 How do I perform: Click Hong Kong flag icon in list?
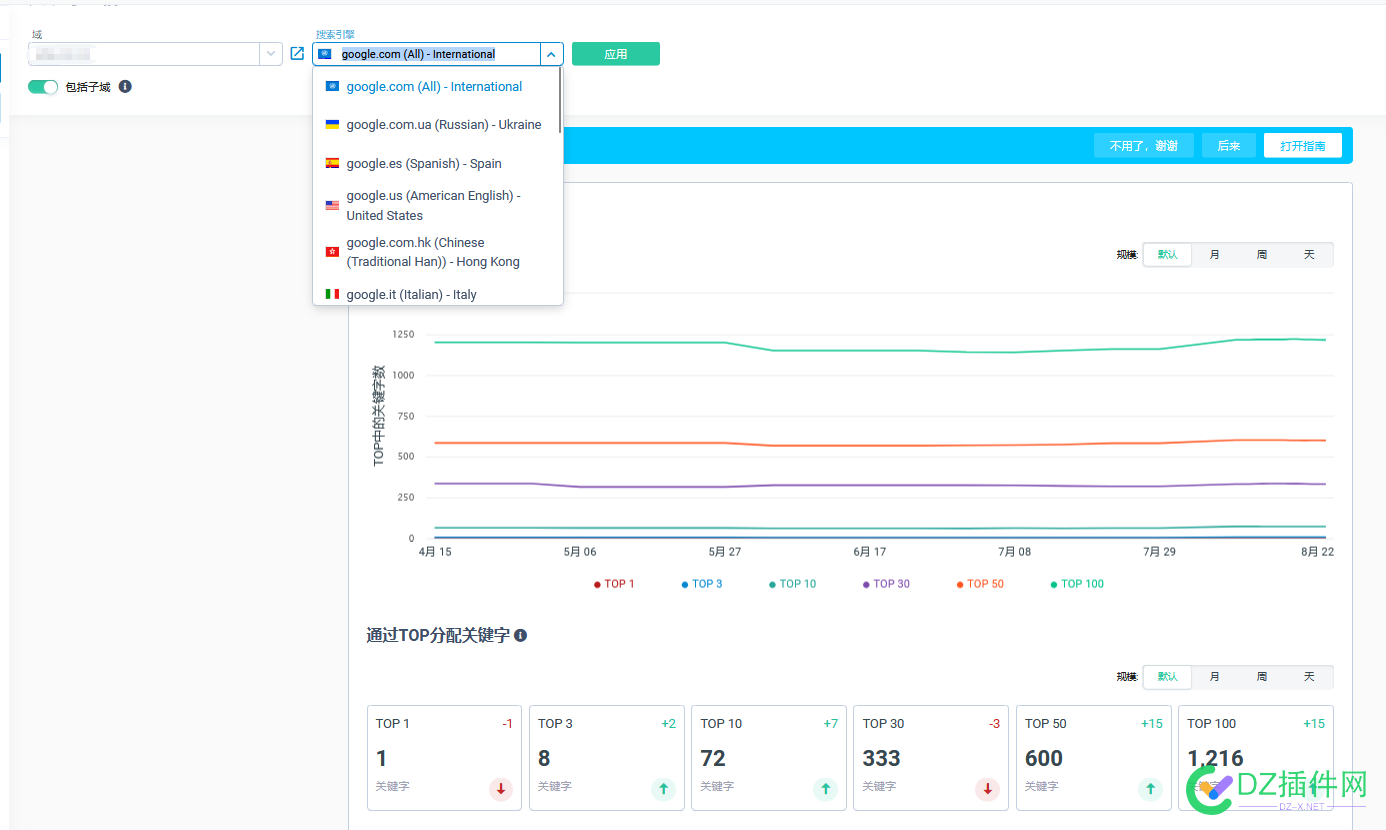(332, 252)
